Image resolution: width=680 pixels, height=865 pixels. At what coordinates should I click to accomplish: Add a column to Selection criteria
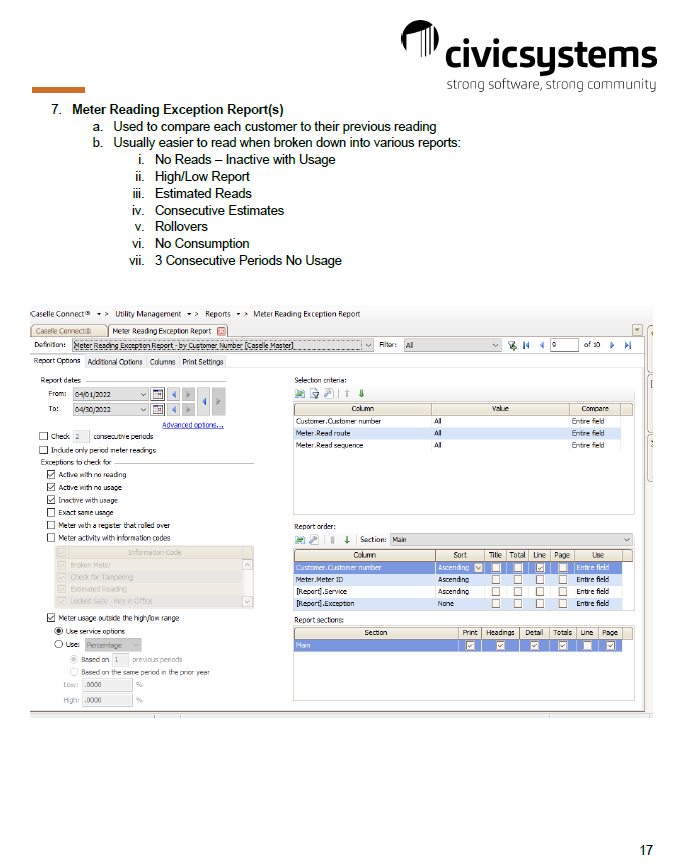pos(300,393)
